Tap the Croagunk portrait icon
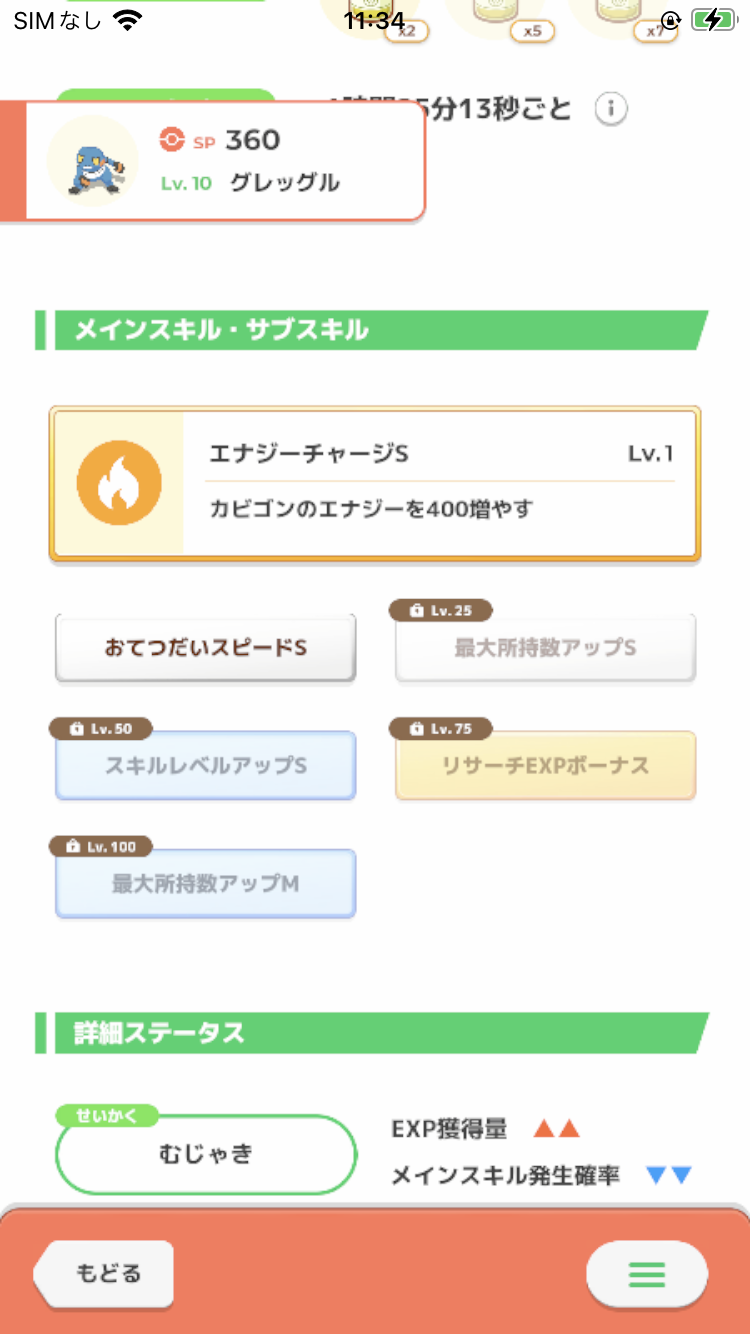The height and width of the screenshot is (1334, 750). pyautogui.click(x=93, y=161)
